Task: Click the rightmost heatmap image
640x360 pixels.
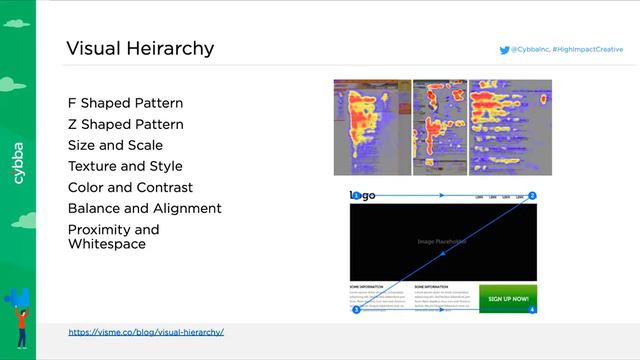Action: tap(510, 127)
